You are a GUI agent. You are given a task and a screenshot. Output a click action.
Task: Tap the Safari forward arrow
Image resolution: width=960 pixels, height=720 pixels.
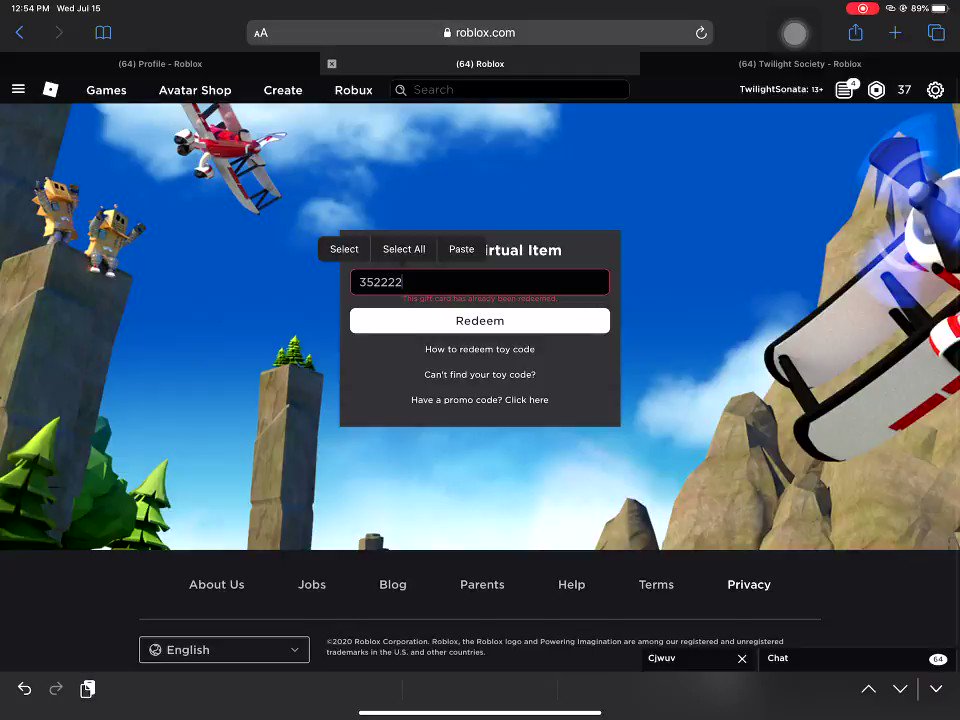[x=59, y=32]
